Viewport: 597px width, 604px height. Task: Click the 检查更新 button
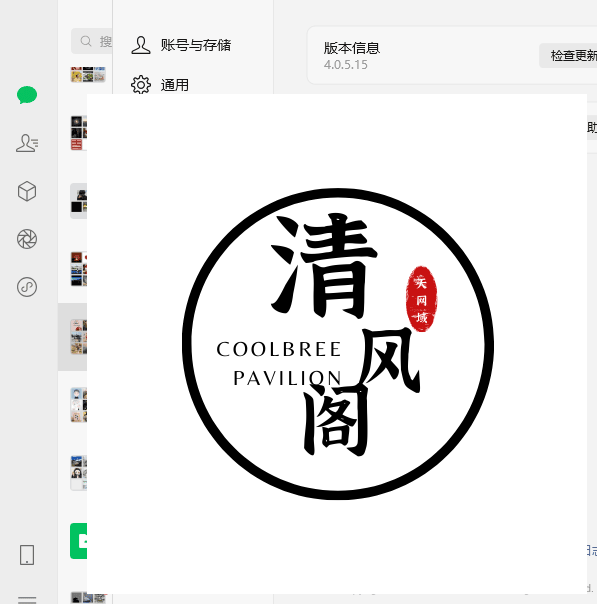[x=568, y=55]
